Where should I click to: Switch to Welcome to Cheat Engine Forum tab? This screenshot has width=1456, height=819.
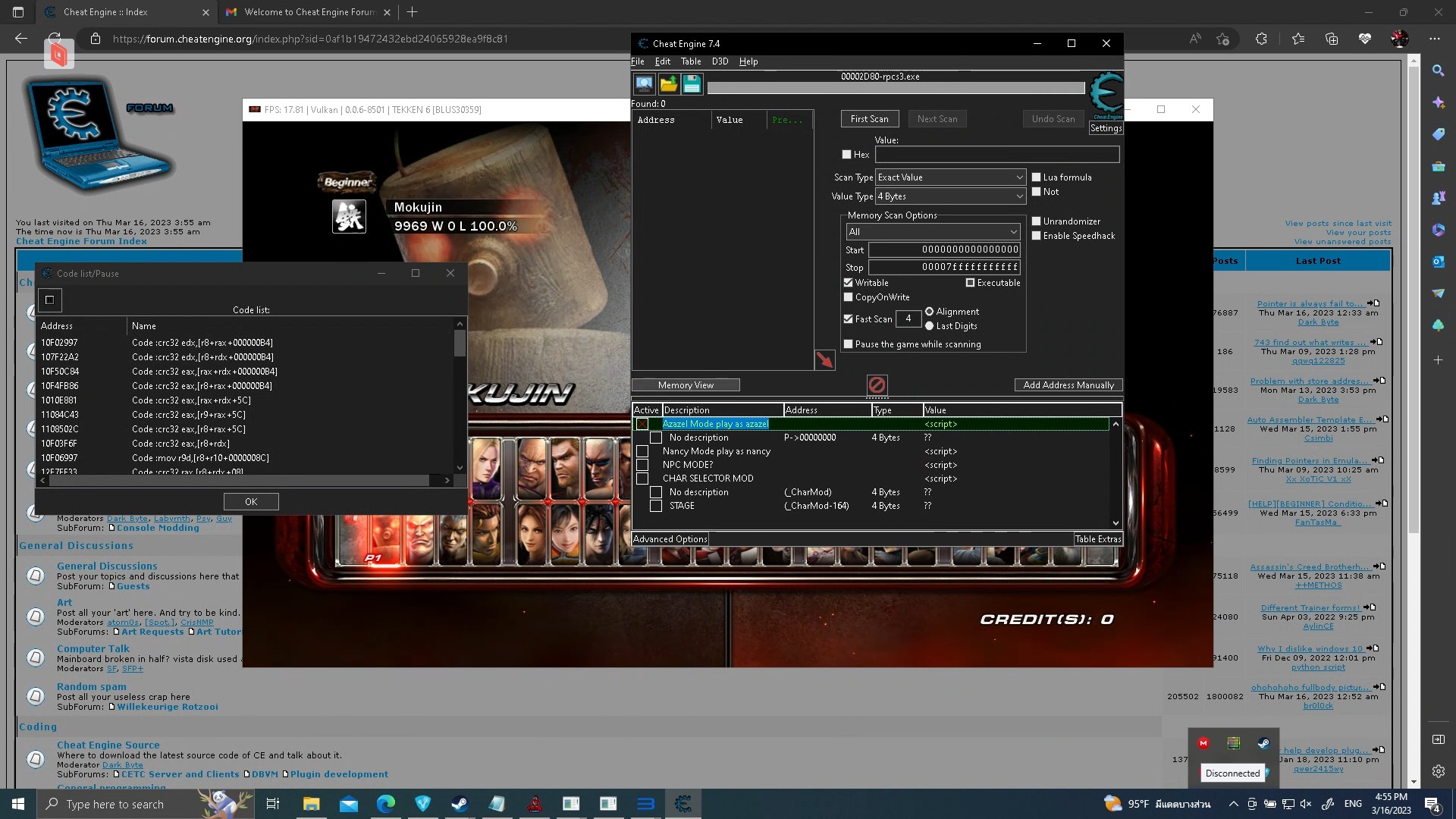coord(309,12)
